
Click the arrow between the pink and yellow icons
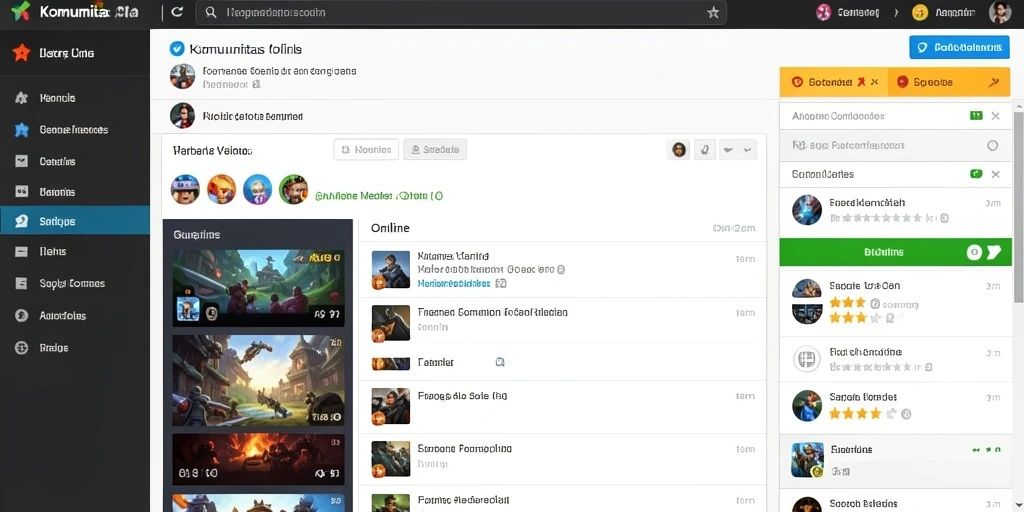point(897,12)
